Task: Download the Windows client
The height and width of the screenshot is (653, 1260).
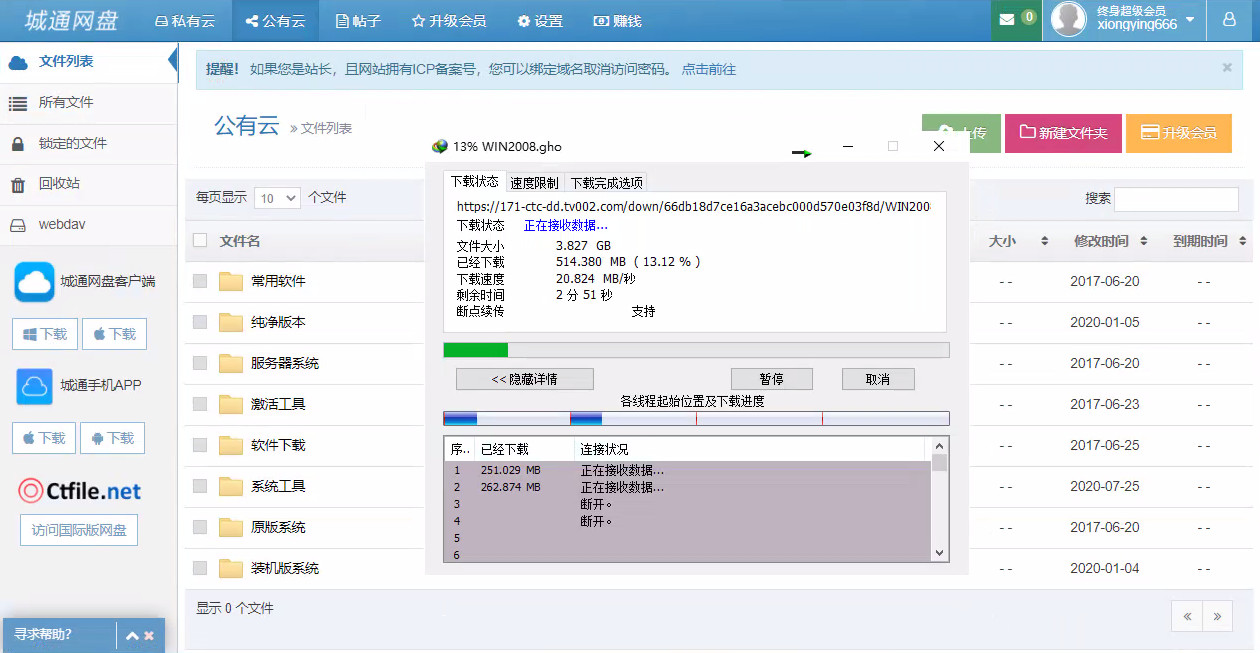Action: click(45, 334)
